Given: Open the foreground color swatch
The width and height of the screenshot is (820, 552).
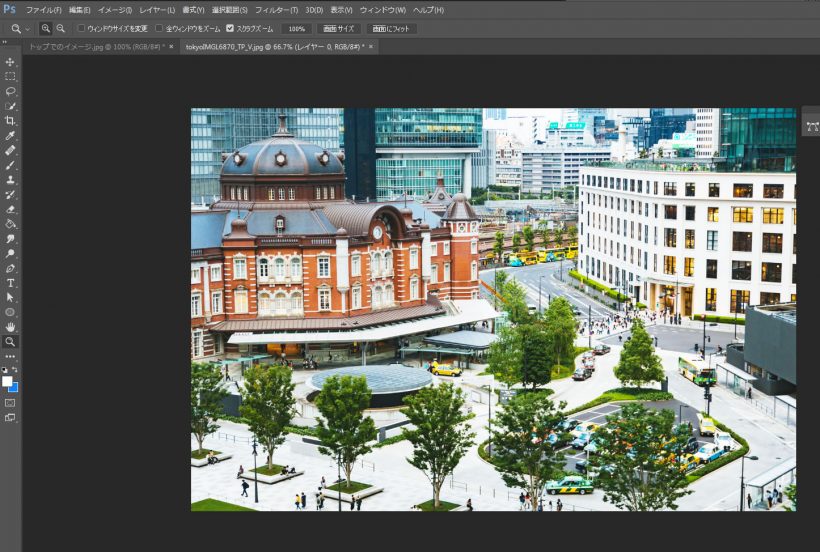Looking at the screenshot, I should (x=7, y=381).
